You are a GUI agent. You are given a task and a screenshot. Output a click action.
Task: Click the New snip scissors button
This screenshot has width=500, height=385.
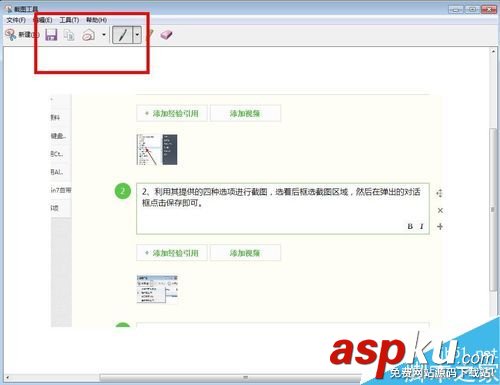[22, 34]
